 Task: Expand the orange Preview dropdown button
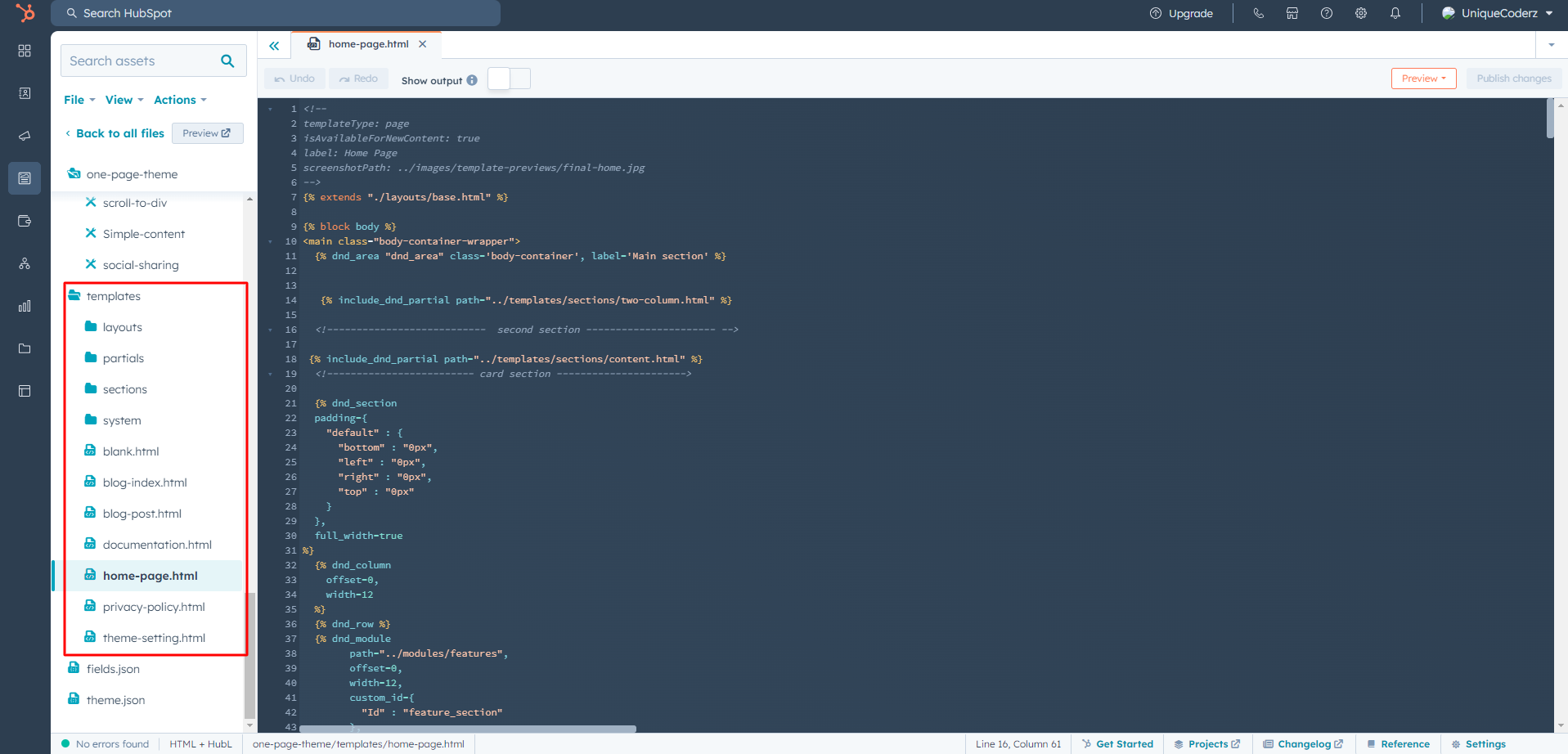tap(1423, 79)
